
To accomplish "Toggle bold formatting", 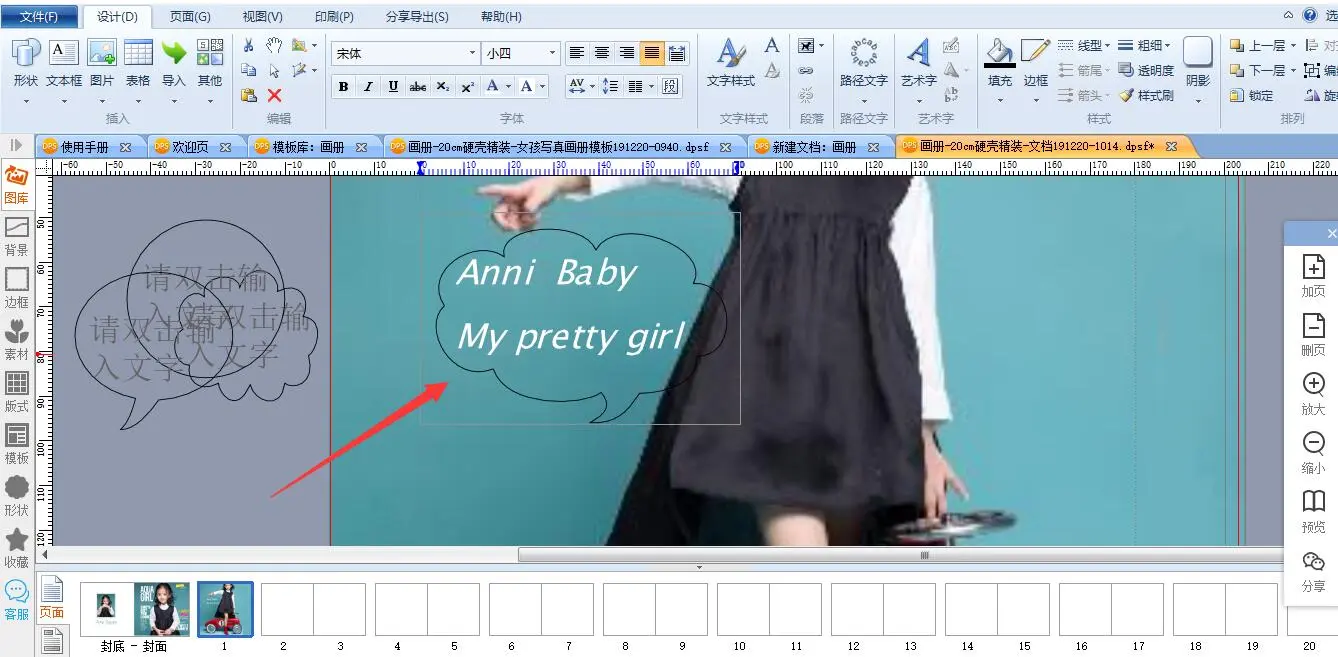I will pyautogui.click(x=343, y=87).
